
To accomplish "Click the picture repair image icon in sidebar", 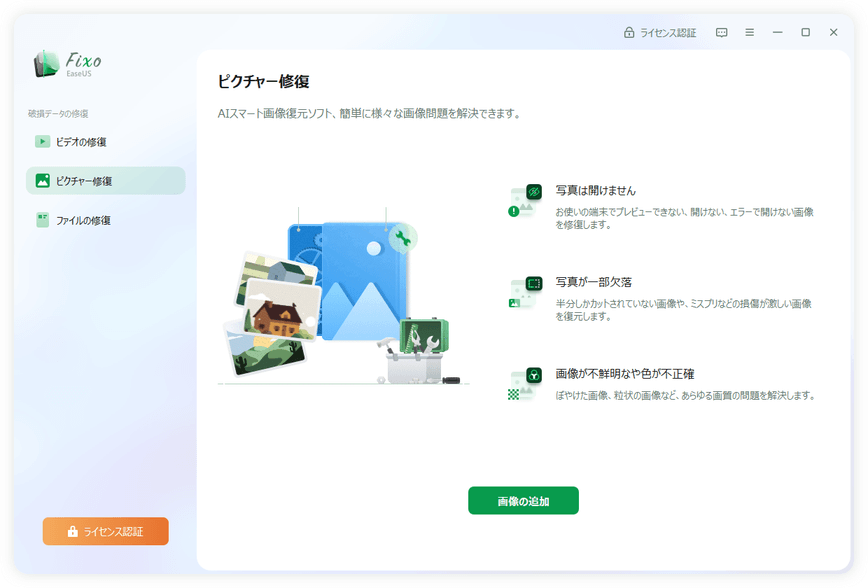I will (x=42, y=181).
